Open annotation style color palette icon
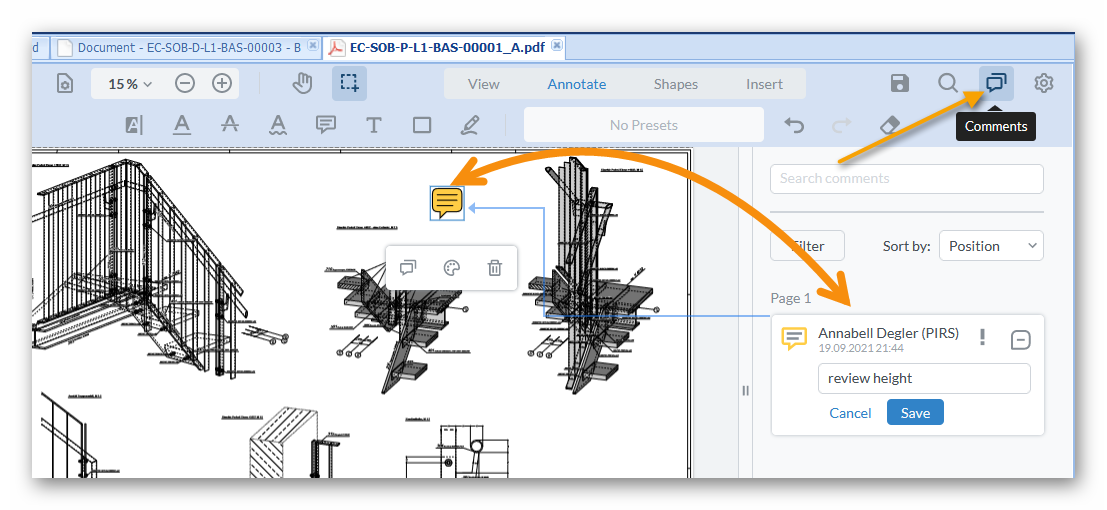1107x510 pixels. point(451,268)
